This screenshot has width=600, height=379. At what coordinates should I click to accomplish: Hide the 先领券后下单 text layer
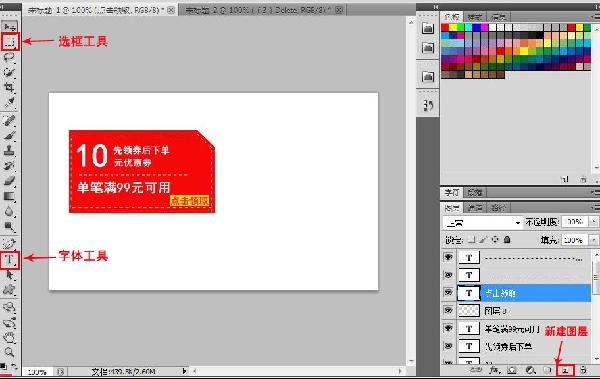[x=448, y=346]
